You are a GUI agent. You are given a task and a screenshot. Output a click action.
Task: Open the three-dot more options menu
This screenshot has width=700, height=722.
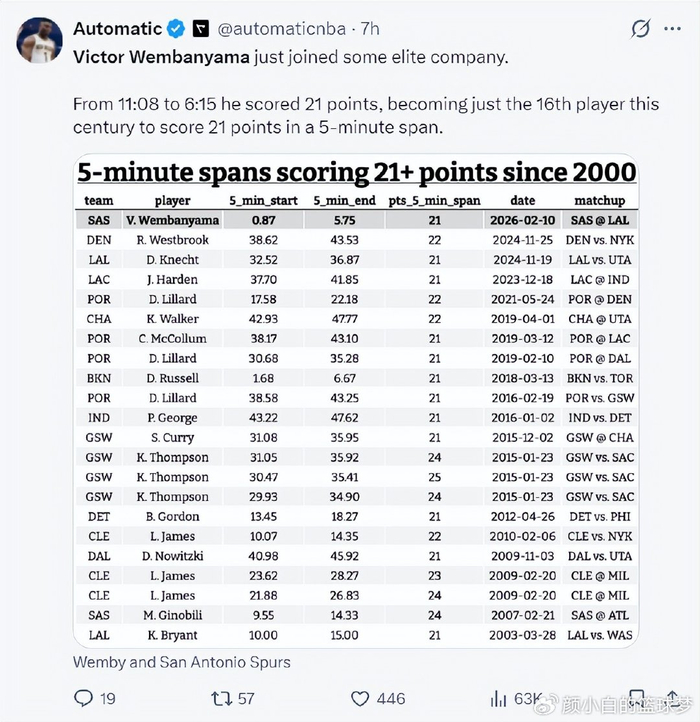(673, 30)
